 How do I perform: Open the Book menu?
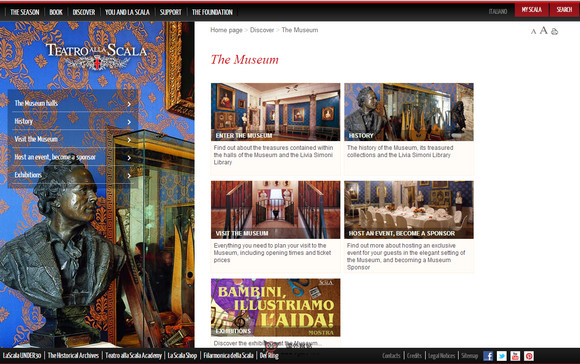pos(56,12)
